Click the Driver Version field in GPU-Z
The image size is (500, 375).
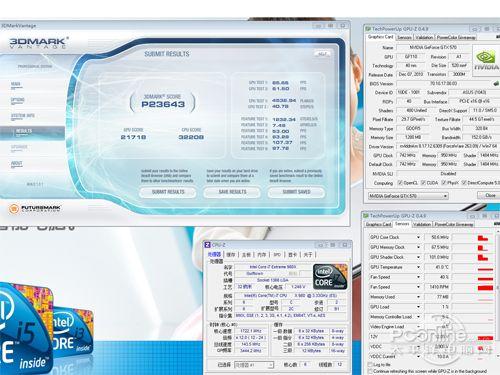(448, 146)
